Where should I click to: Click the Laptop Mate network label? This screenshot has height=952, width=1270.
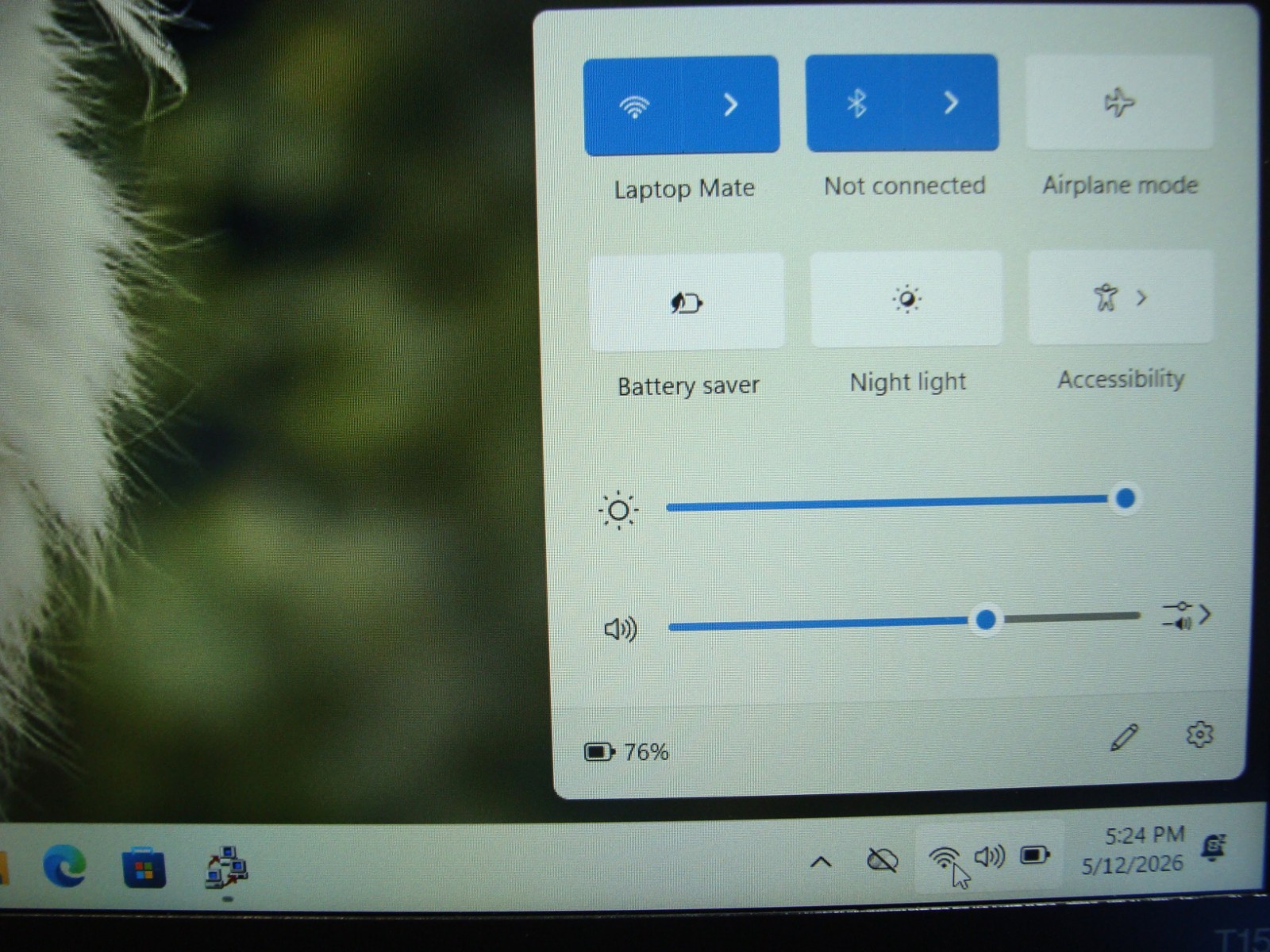[x=684, y=189]
